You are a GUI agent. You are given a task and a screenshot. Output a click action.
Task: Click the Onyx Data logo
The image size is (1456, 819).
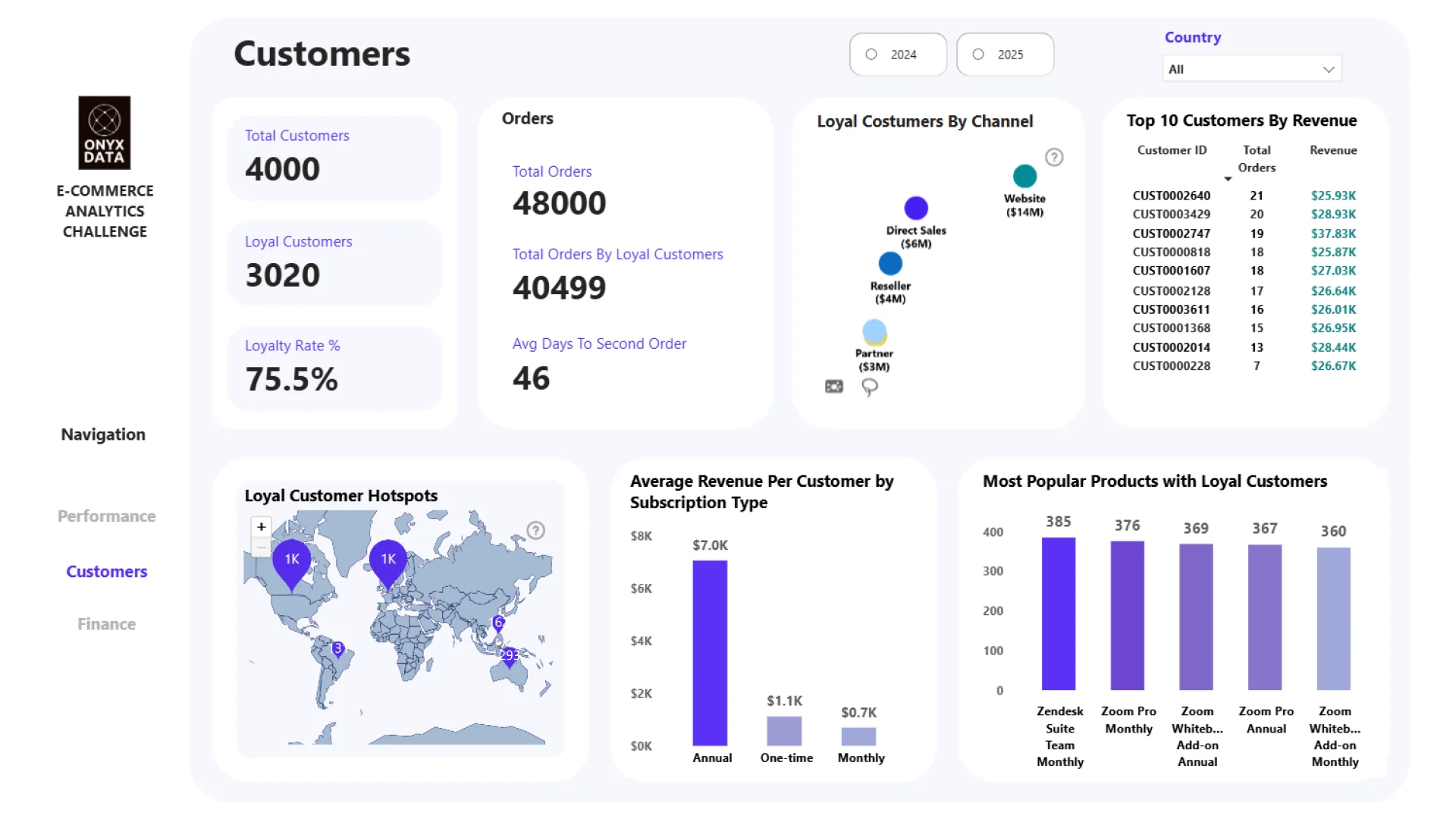pyautogui.click(x=105, y=132)
